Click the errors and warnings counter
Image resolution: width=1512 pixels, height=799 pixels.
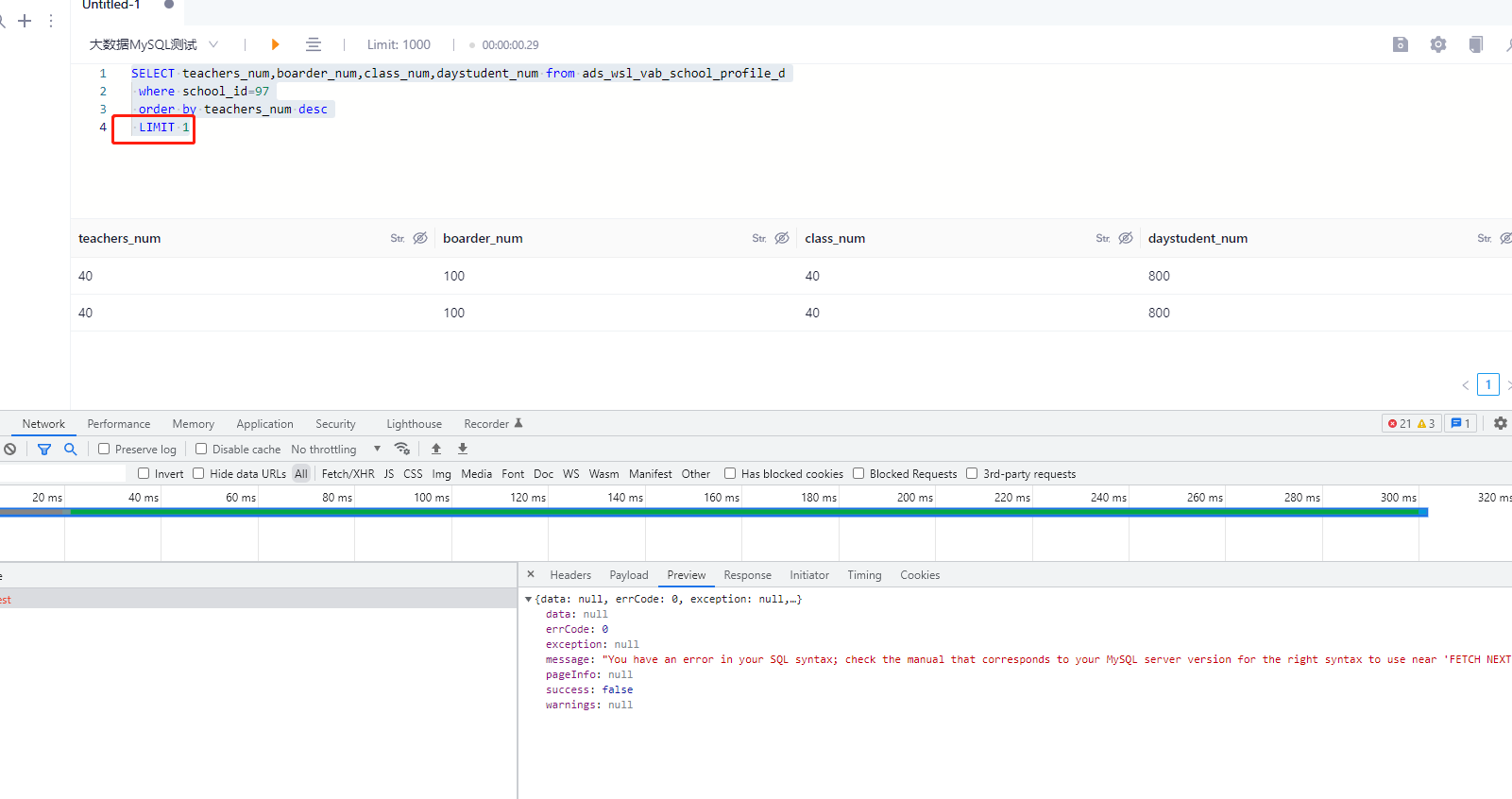coord(1412,423)
